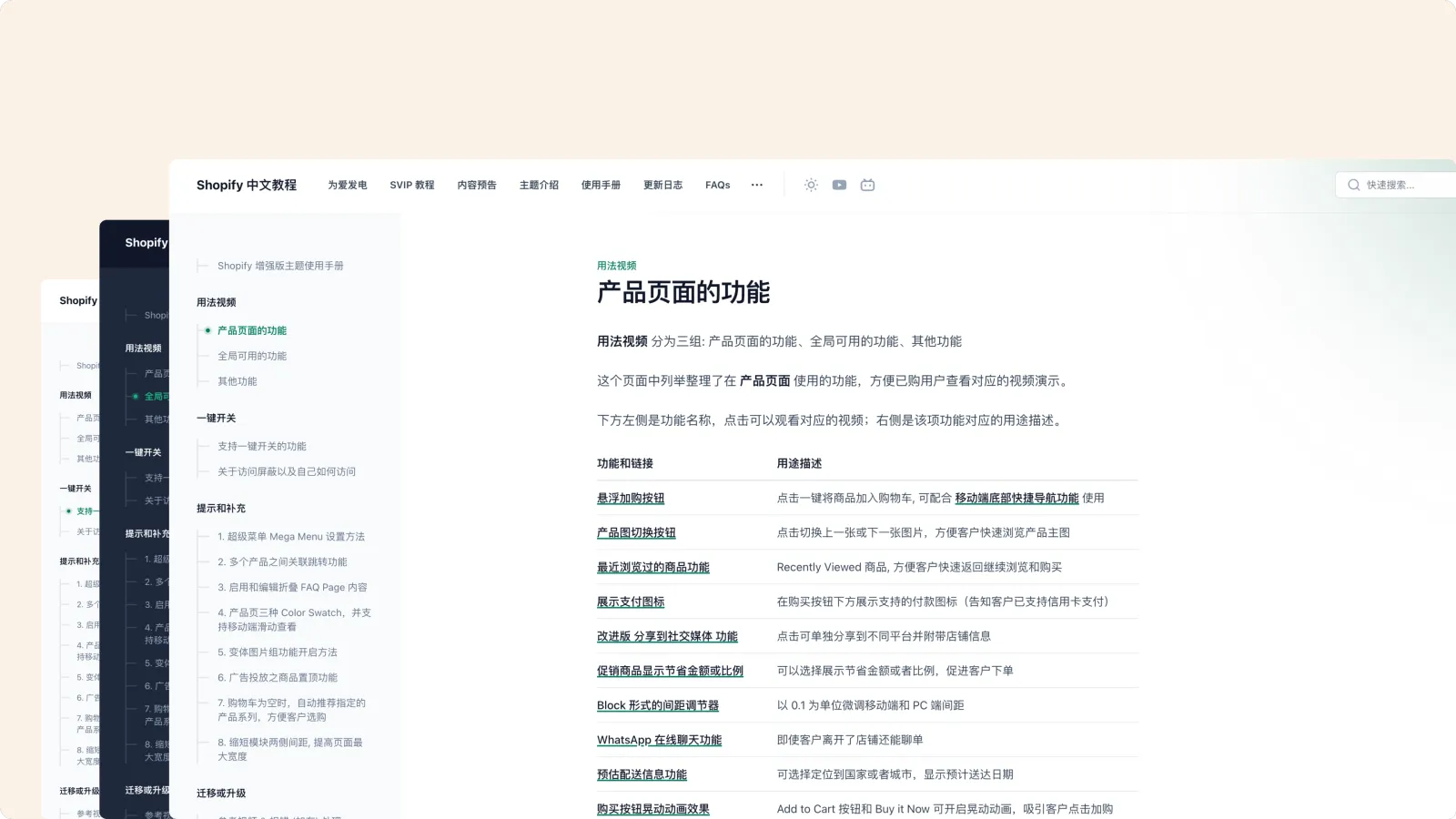Open 支持一键开关的功能 sidebar entry

[262, 446]
